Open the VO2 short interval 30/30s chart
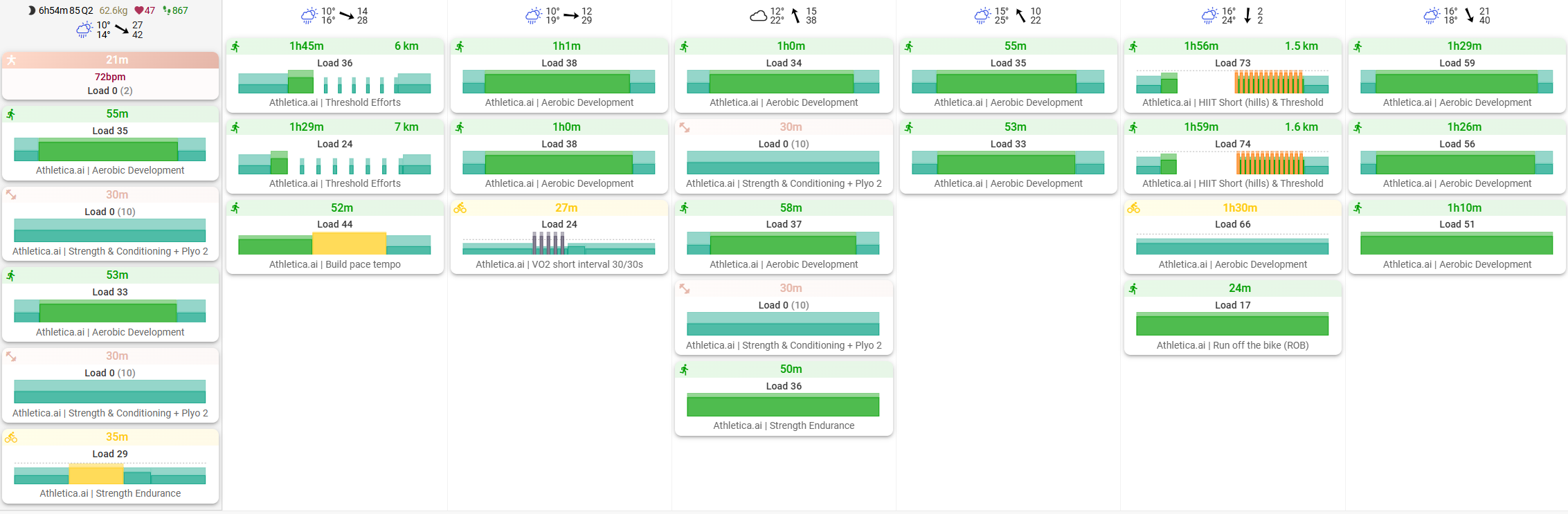1568x514 pixels. pyautogui.click(x=559, y=244)
